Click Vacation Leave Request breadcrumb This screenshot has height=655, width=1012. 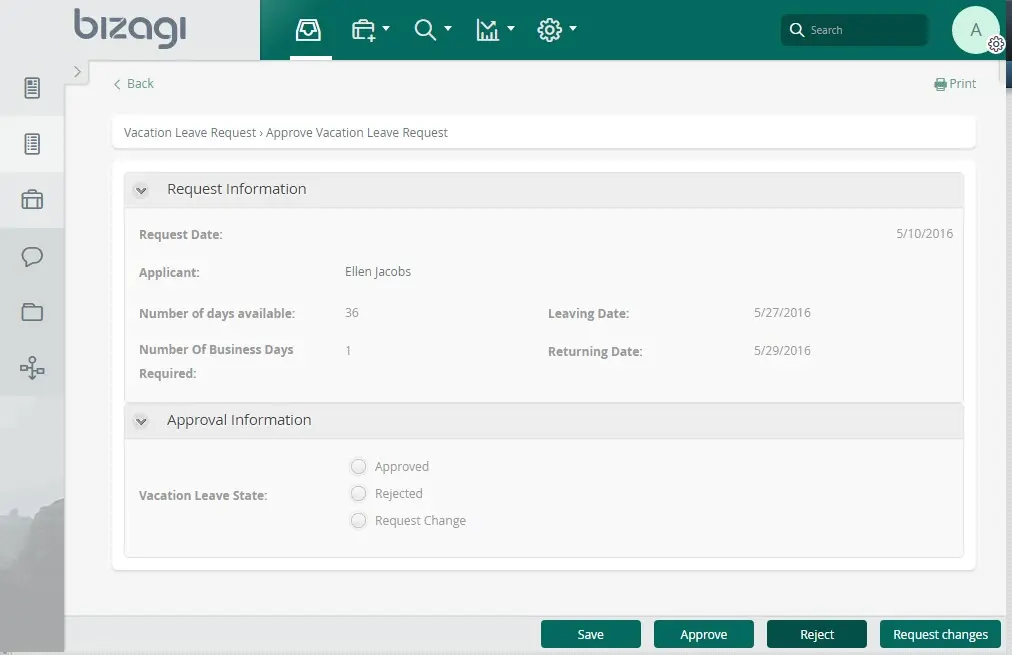click(190, 132)
